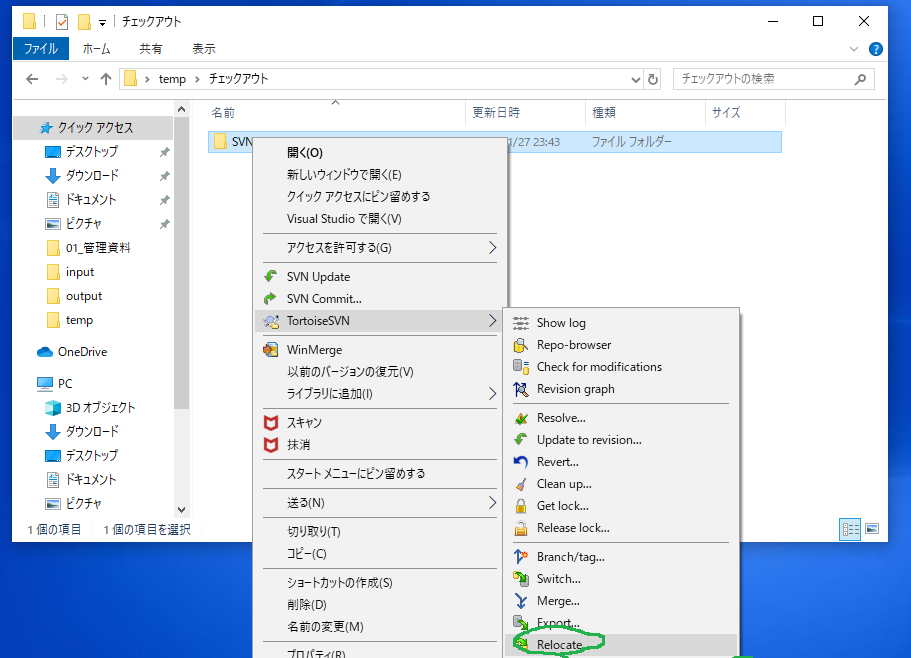Choose 以前のバージョンの復元(V)
911x658 pixels.
(380, 372)
